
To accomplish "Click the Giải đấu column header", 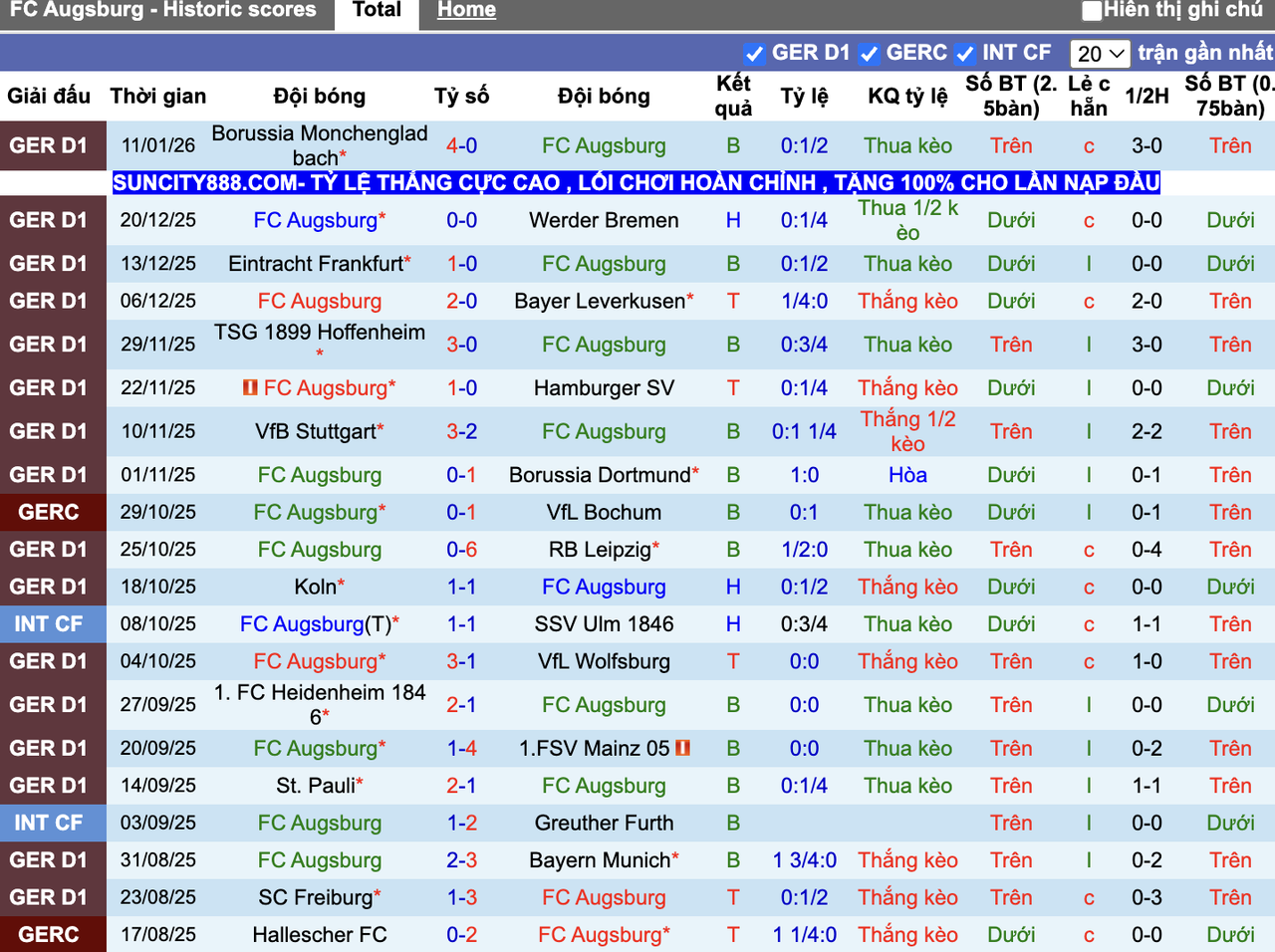I will pyautogui.click(x=49, y=96).
